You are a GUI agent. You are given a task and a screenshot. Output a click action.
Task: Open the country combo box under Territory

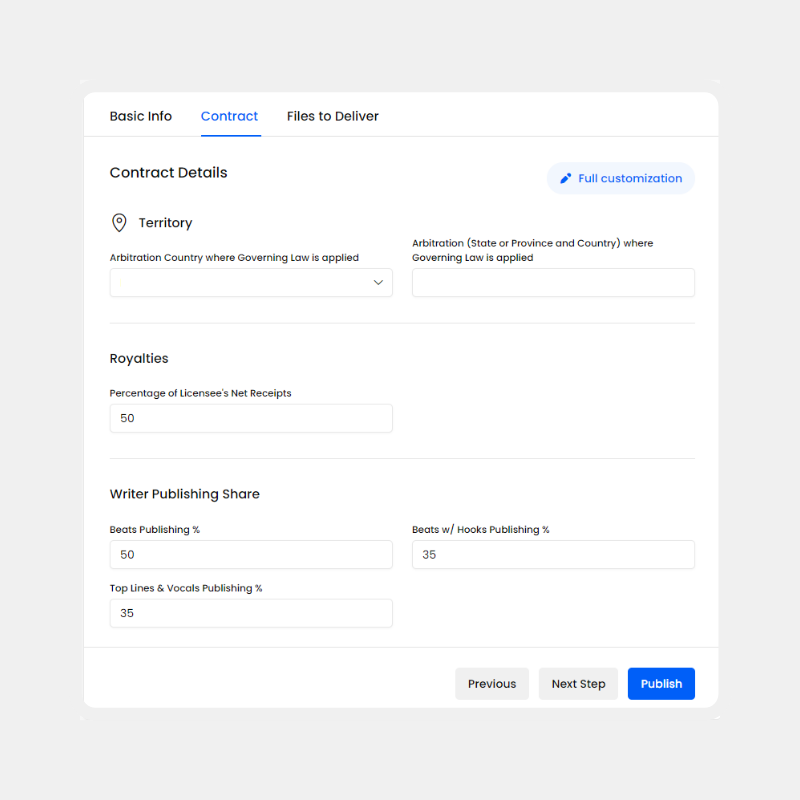coord(250,282)
